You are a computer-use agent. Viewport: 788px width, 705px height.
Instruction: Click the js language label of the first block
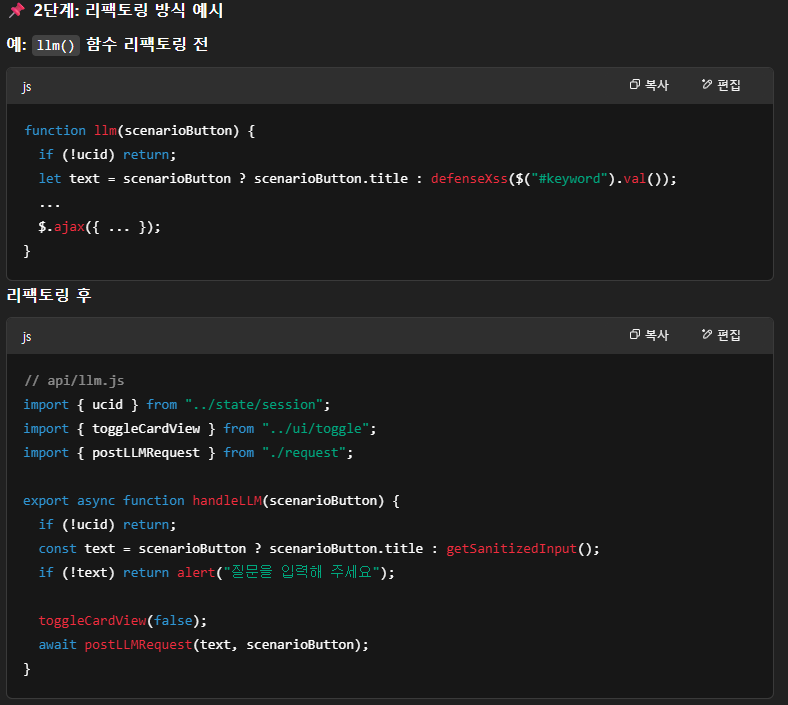pos(27,87)
